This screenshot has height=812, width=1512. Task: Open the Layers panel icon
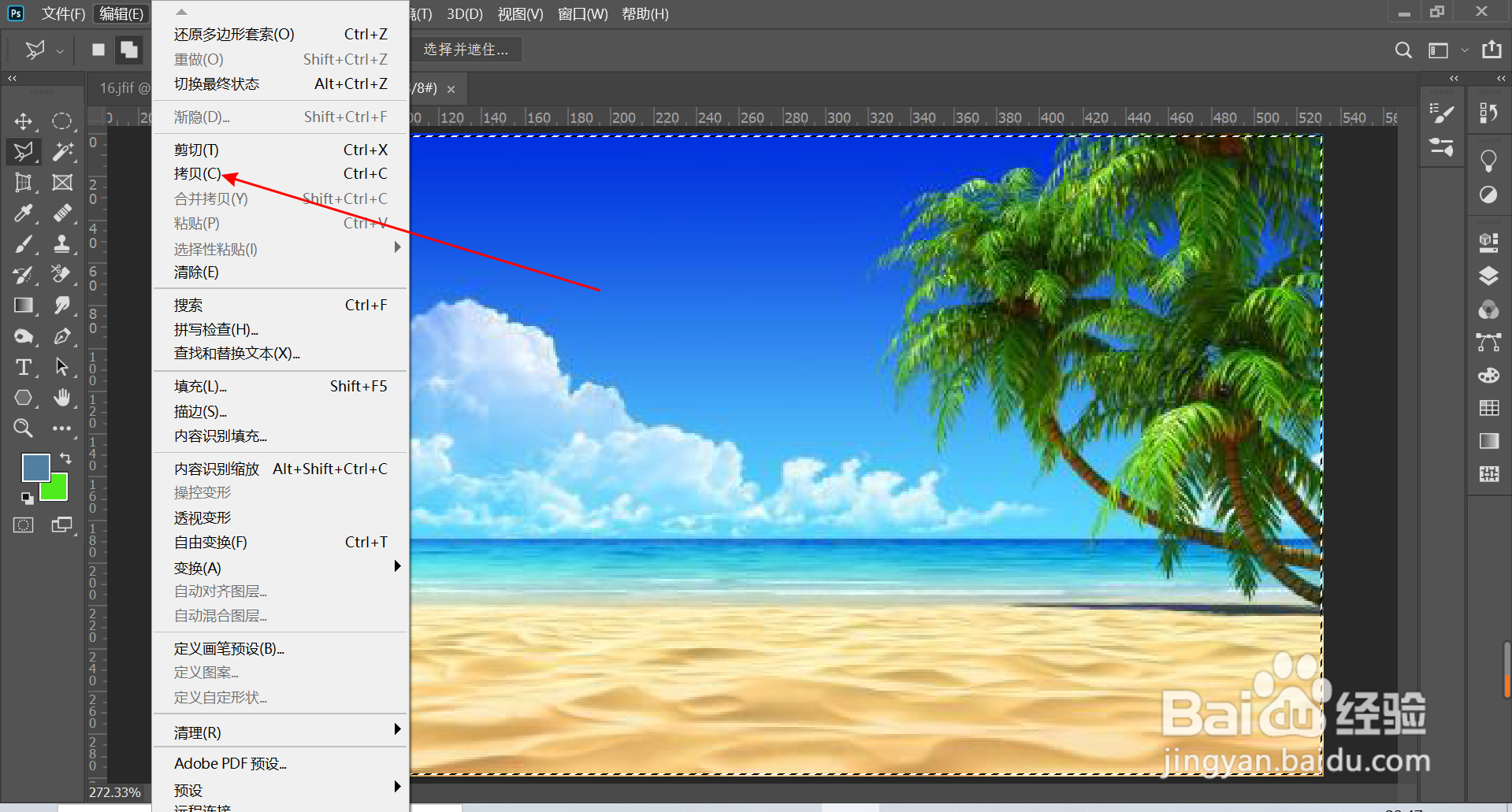(x=1488, y=276)
